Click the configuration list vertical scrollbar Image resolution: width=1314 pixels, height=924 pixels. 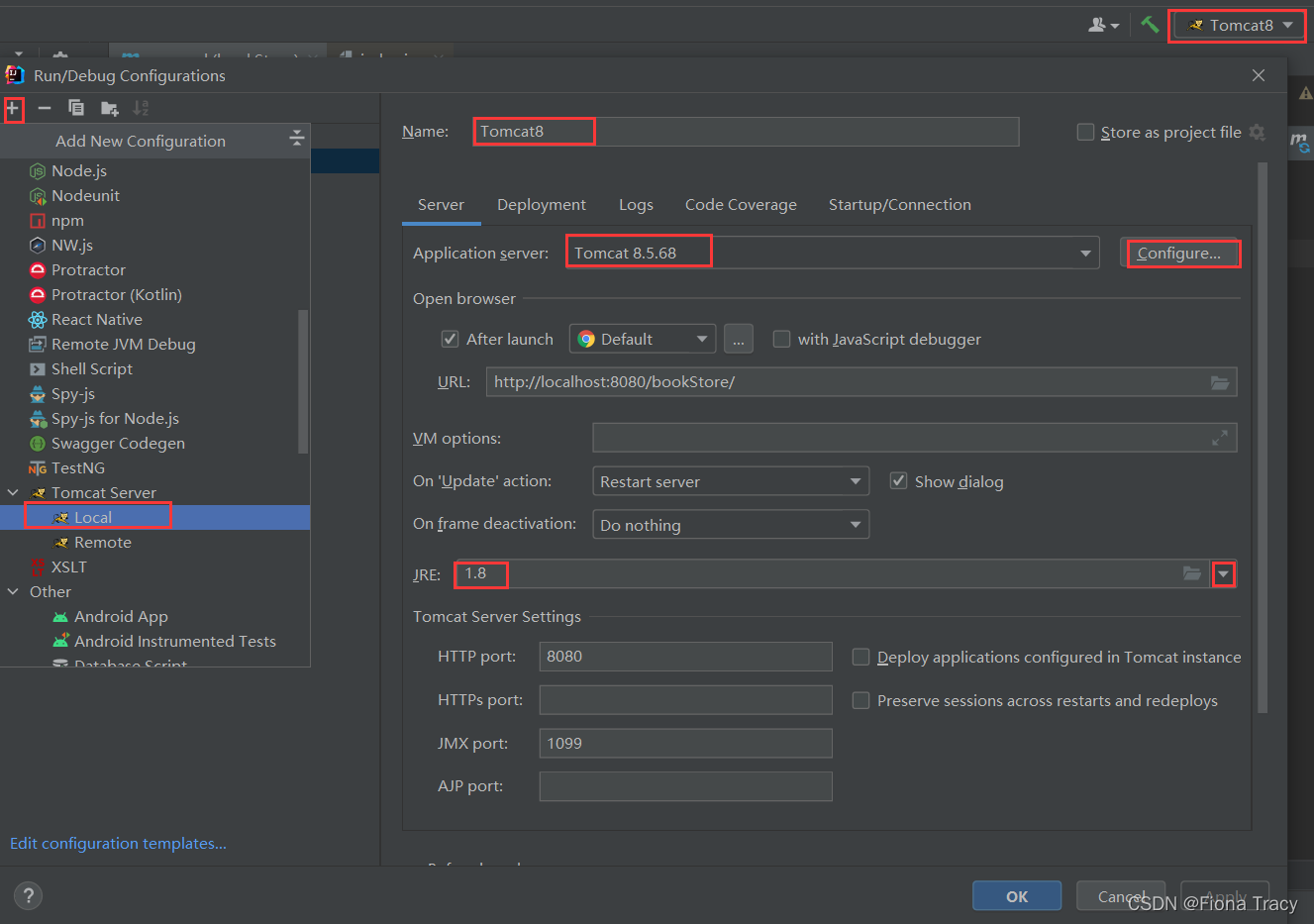[x=303, y=381]
